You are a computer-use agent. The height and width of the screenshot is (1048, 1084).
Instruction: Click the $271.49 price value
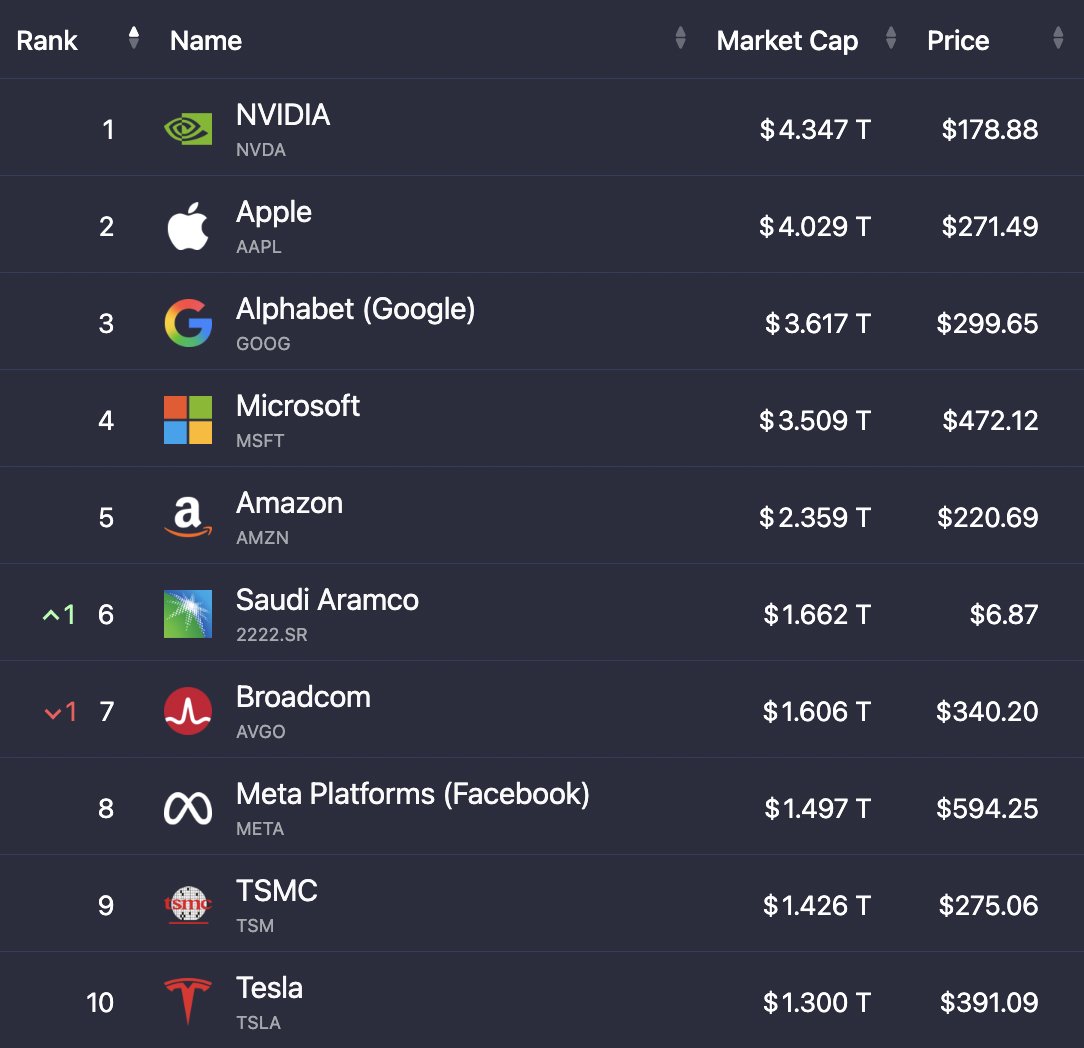point(990,227)
